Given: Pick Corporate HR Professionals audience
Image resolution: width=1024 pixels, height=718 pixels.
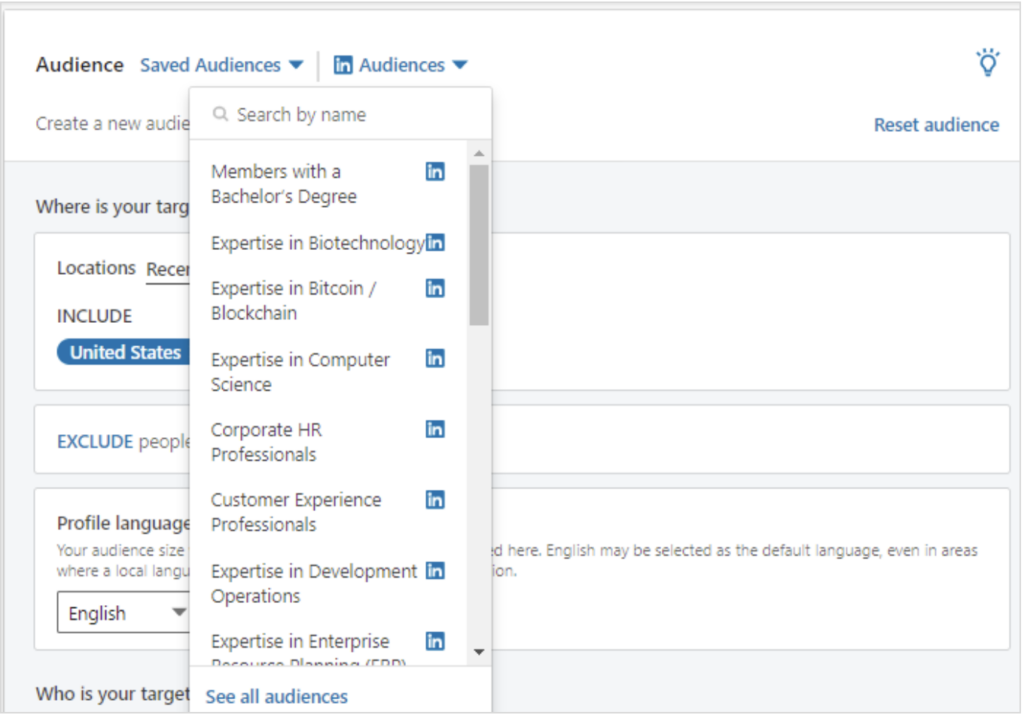Looking at the screenshot, I should pos(328,442).
